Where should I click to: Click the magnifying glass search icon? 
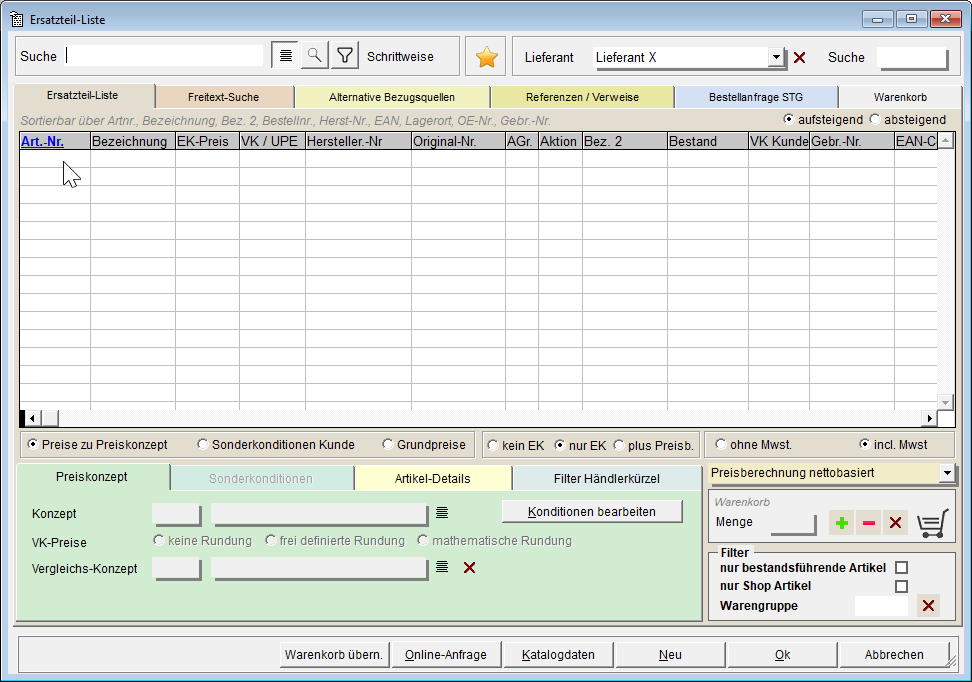[315, 56]
